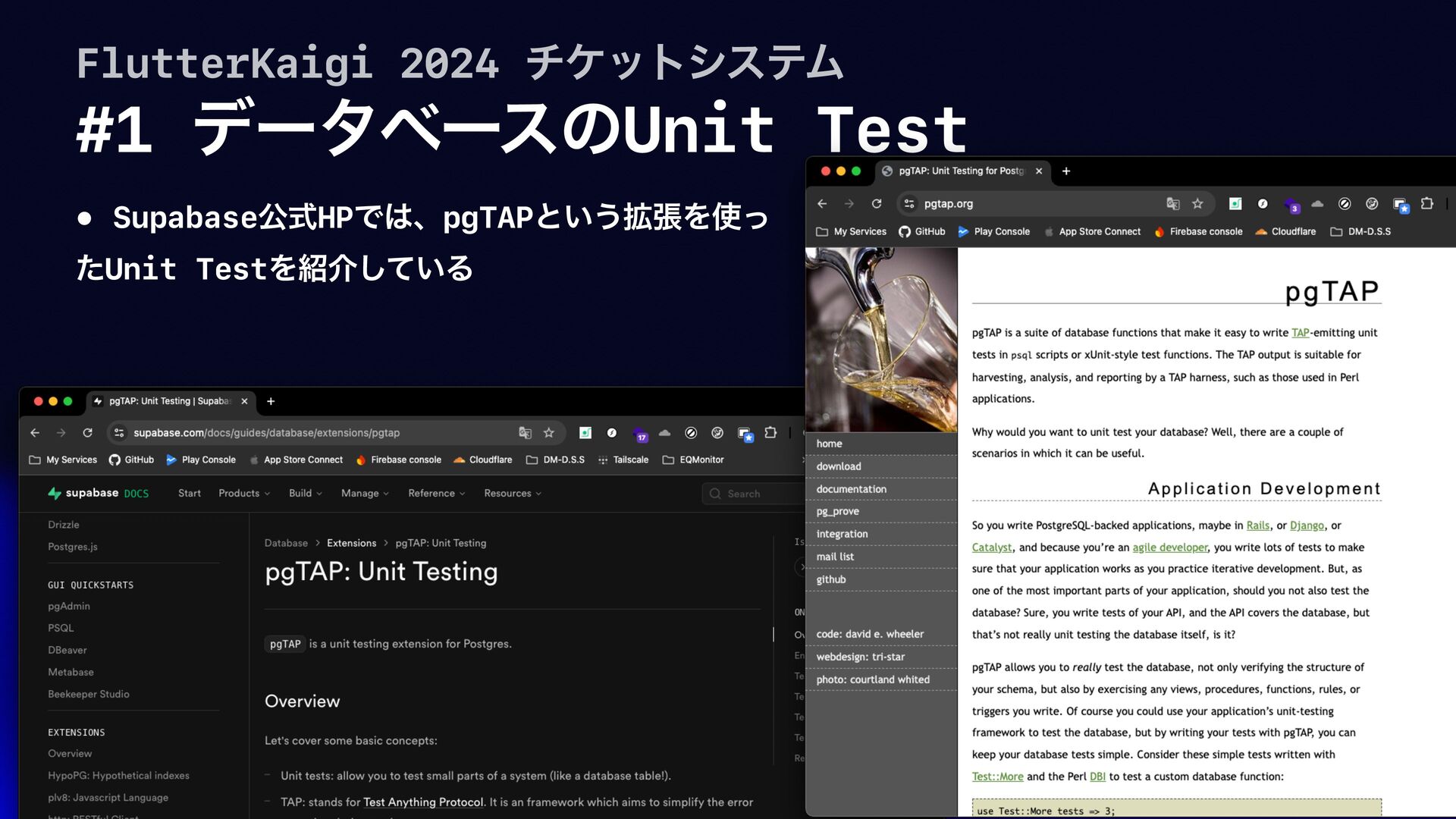Click the reload icon in the pgtap.org browser
The height and width of the screenshot is (819, 1456).
pyautogui.click(x=877, y=204)
